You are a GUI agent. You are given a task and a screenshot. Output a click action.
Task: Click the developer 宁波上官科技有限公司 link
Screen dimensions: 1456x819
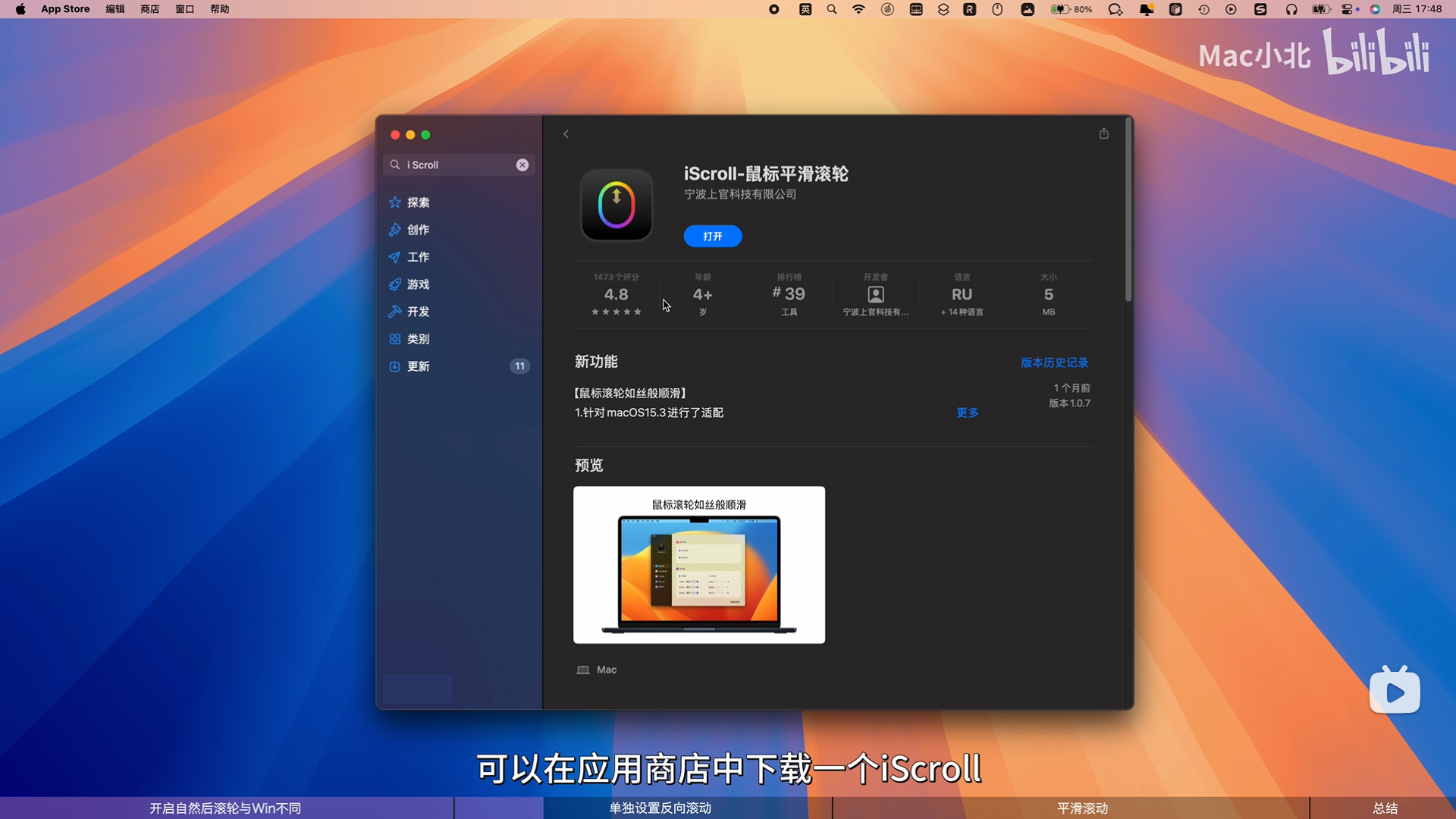tap(739, 194)
